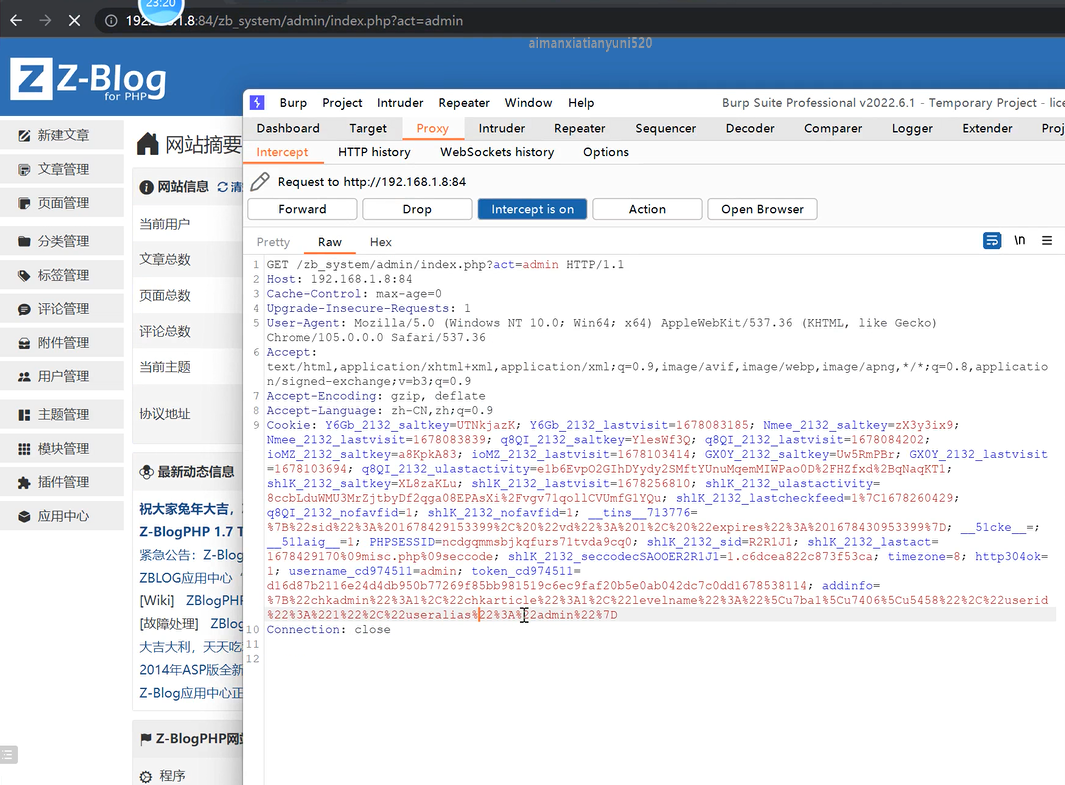1065x785 pixels.
Task: Open the Burp editor hamburger menu
Action: point(1047,240)
